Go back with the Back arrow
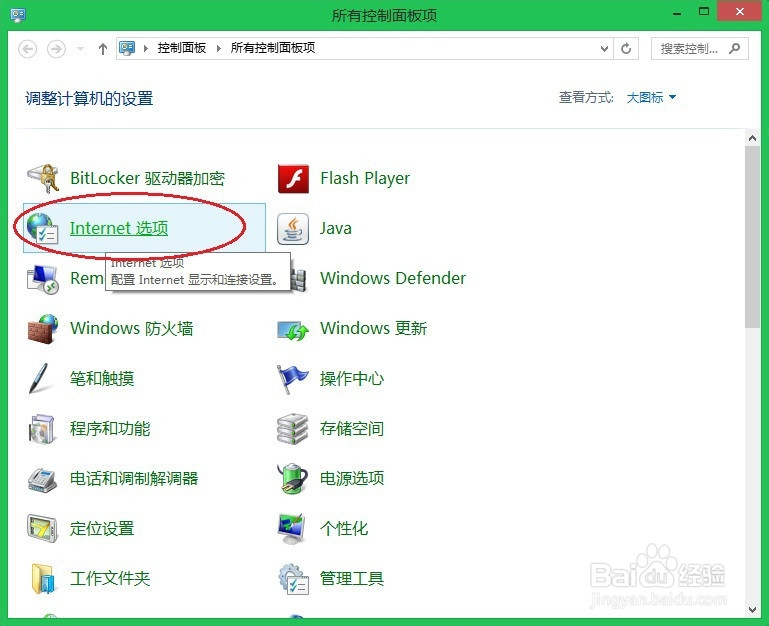Screen dimensions: 769x626 click(x=27, y=49)
